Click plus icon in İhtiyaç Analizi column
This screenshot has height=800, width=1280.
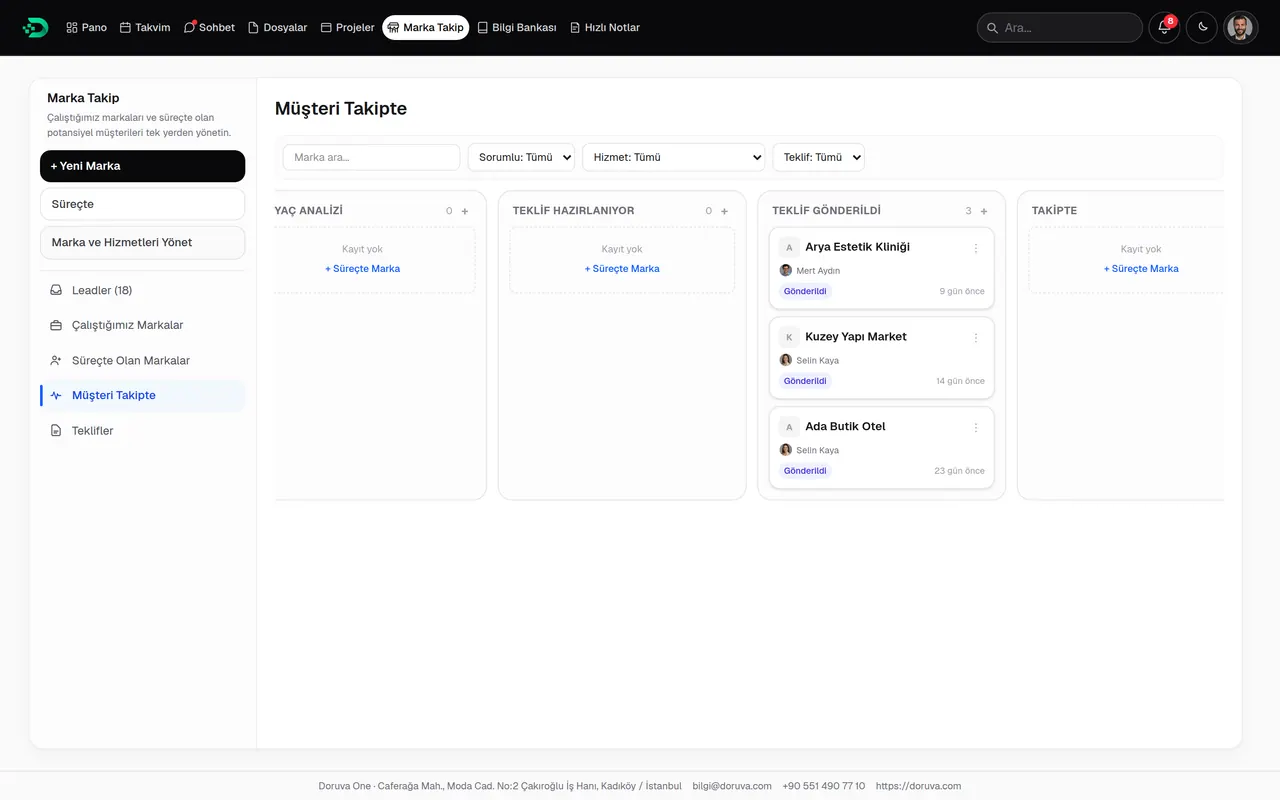465,211
